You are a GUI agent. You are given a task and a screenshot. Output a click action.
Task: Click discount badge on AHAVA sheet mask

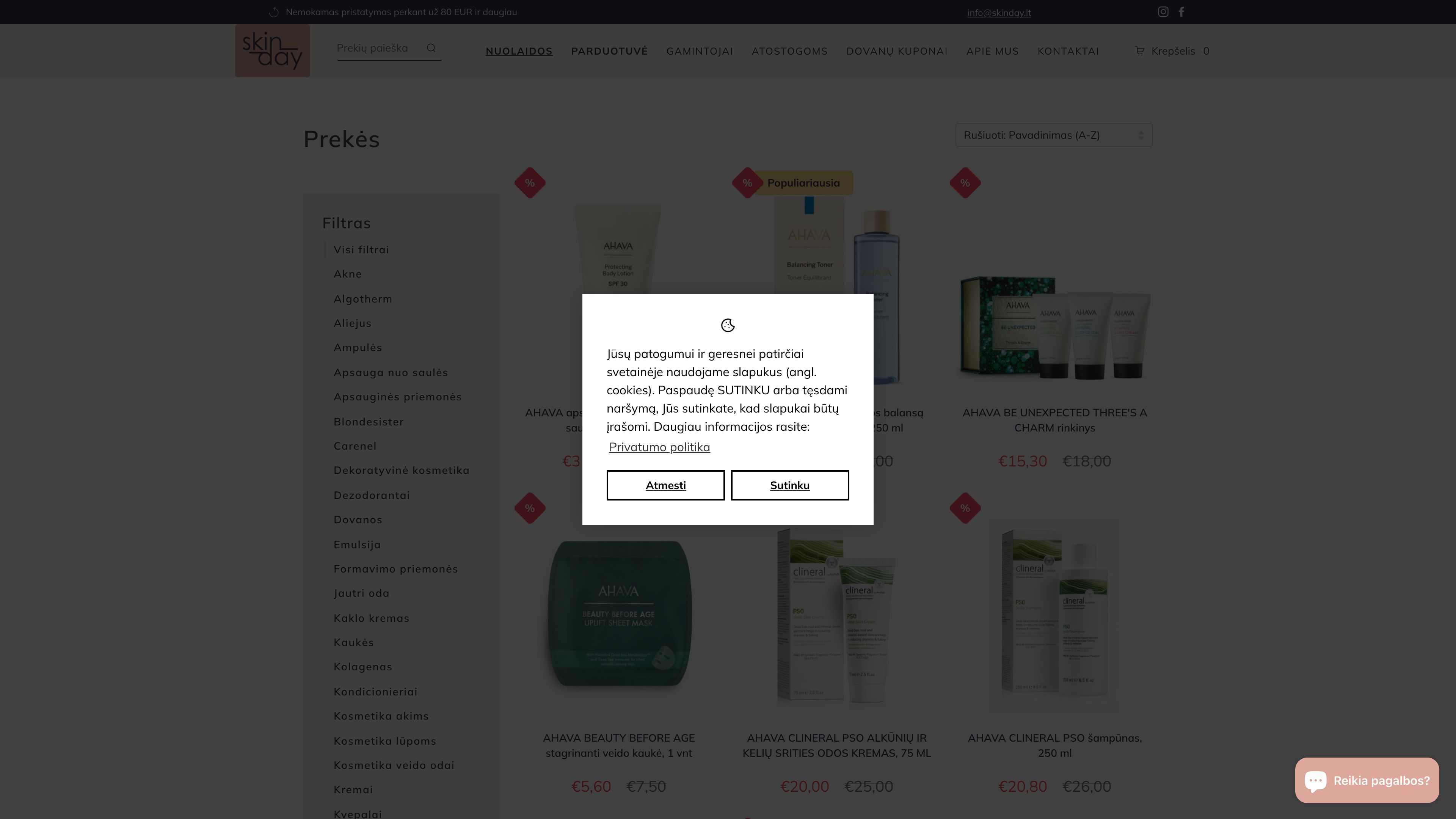pos(530,508)
